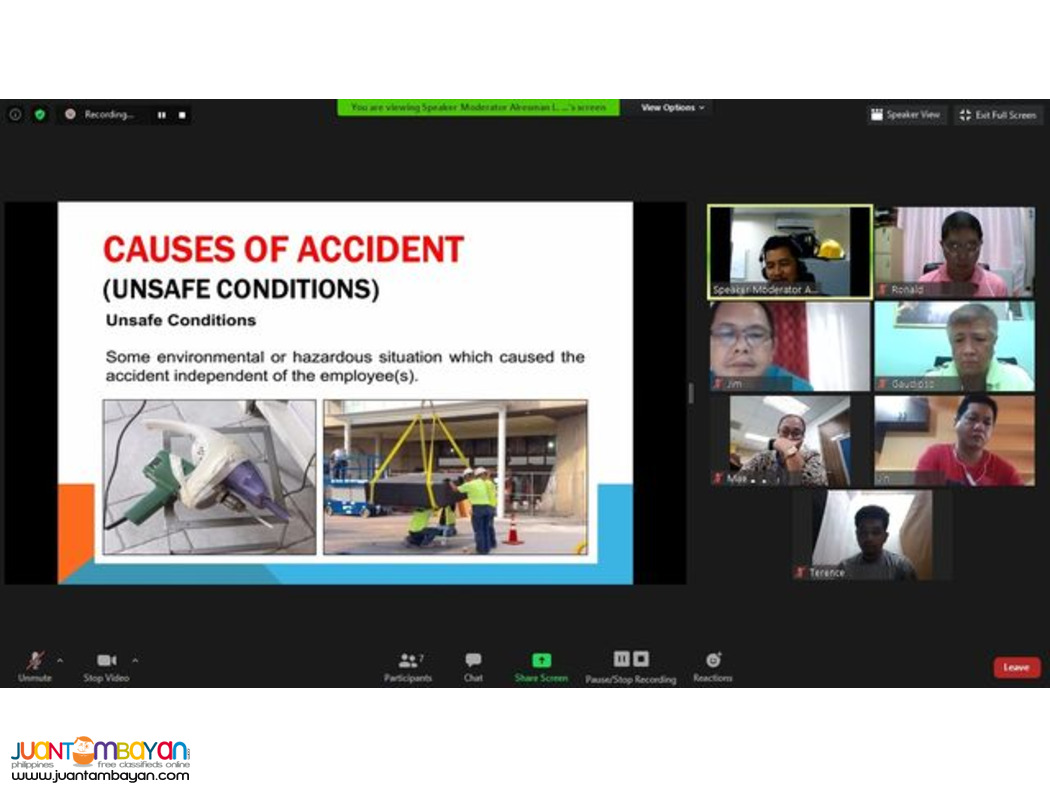The height and width of the screenshot is (788, 1050).
Task: Open the Reactions panel
Action: tap(712, 660)
